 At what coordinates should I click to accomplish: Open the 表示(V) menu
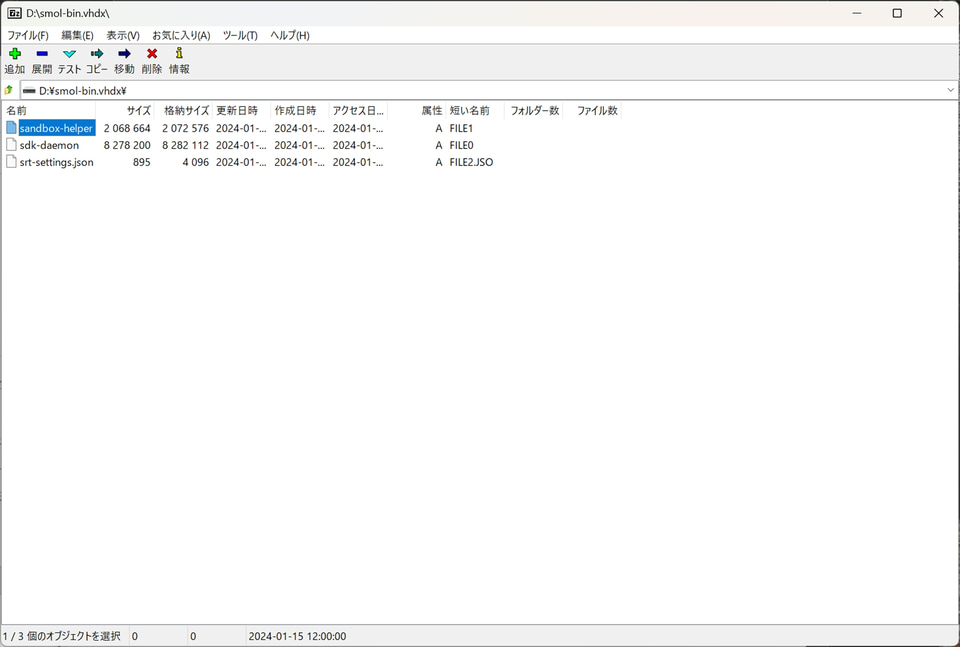pos(123,36)
